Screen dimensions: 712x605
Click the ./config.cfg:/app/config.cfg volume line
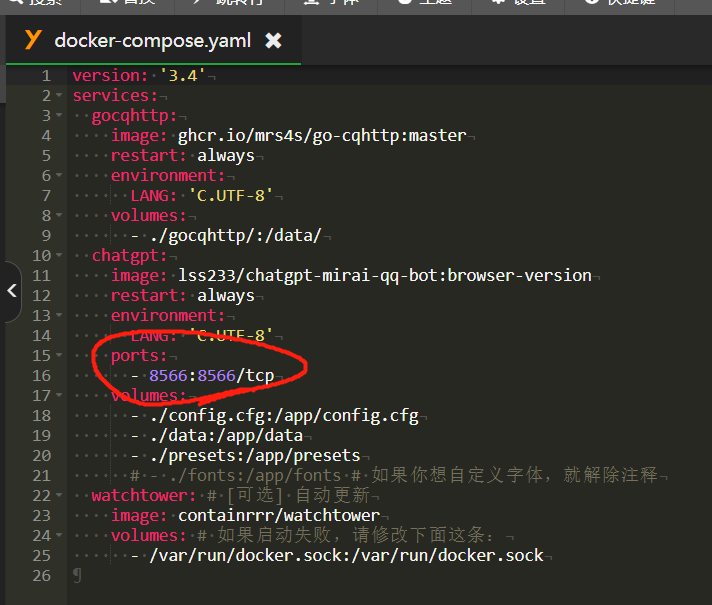pyautogui.click(x=284, y=416)
